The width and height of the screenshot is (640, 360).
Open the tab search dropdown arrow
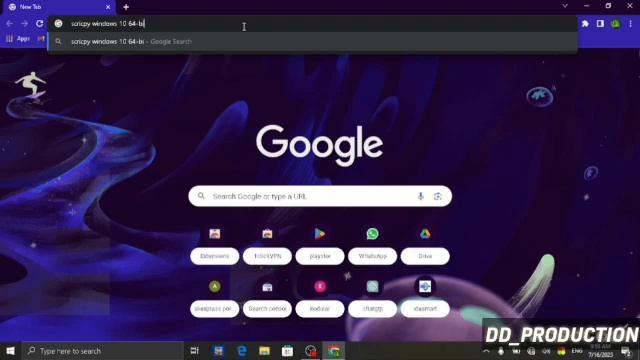click(x=565, y=6)
